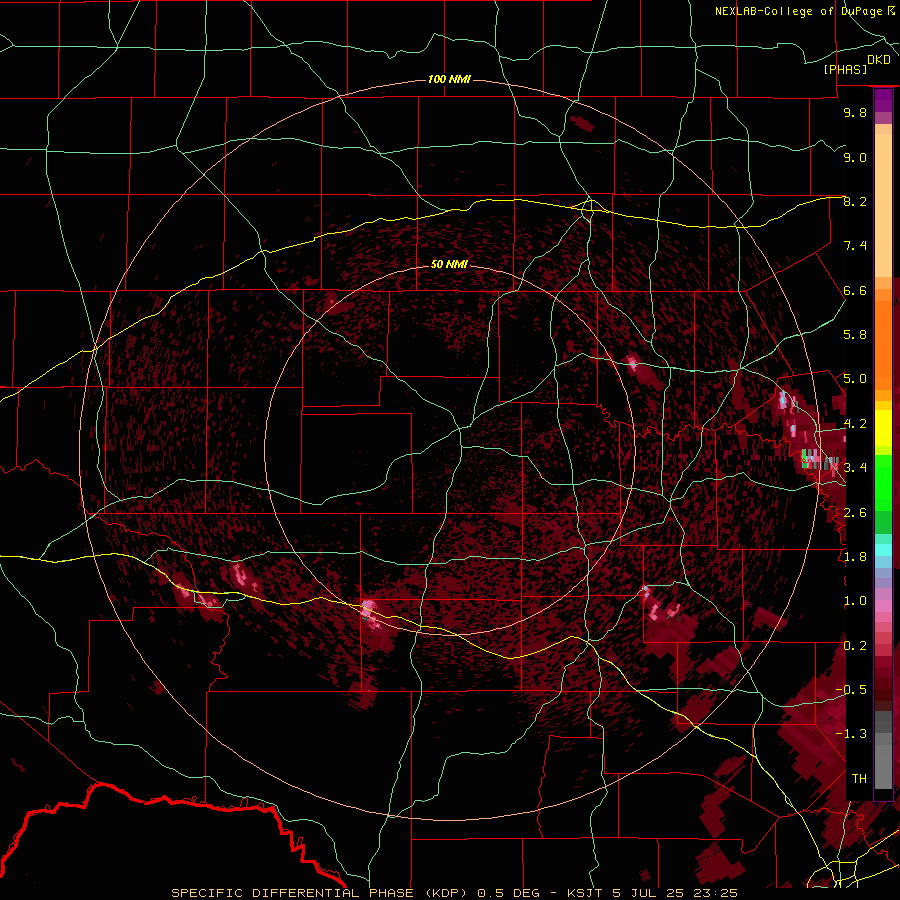Click the 5.0 color scale value

click(x=855, y=379)
